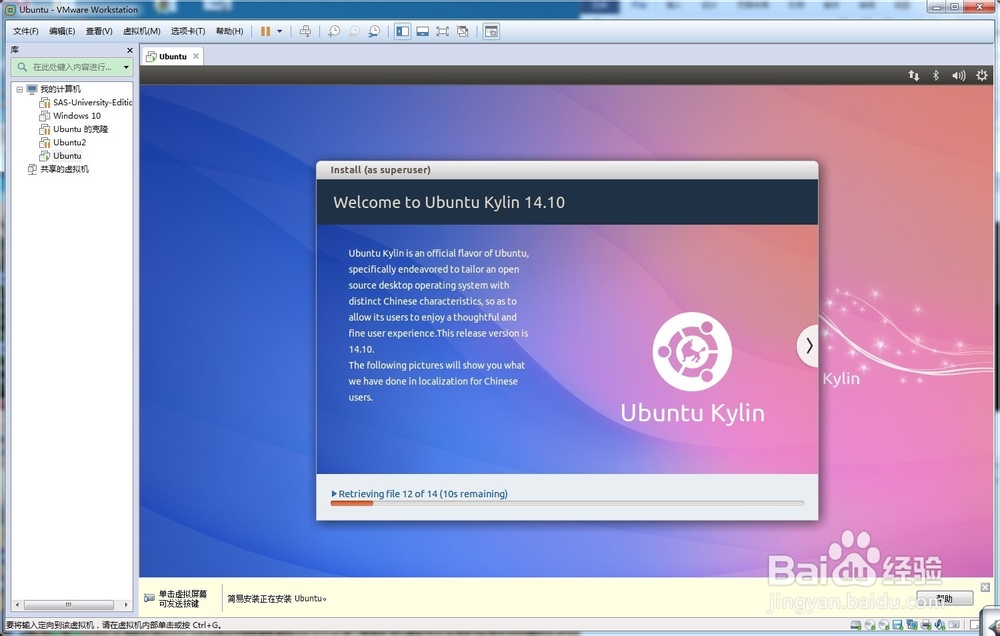Collapse the 我的计算机 tree node

19,89
